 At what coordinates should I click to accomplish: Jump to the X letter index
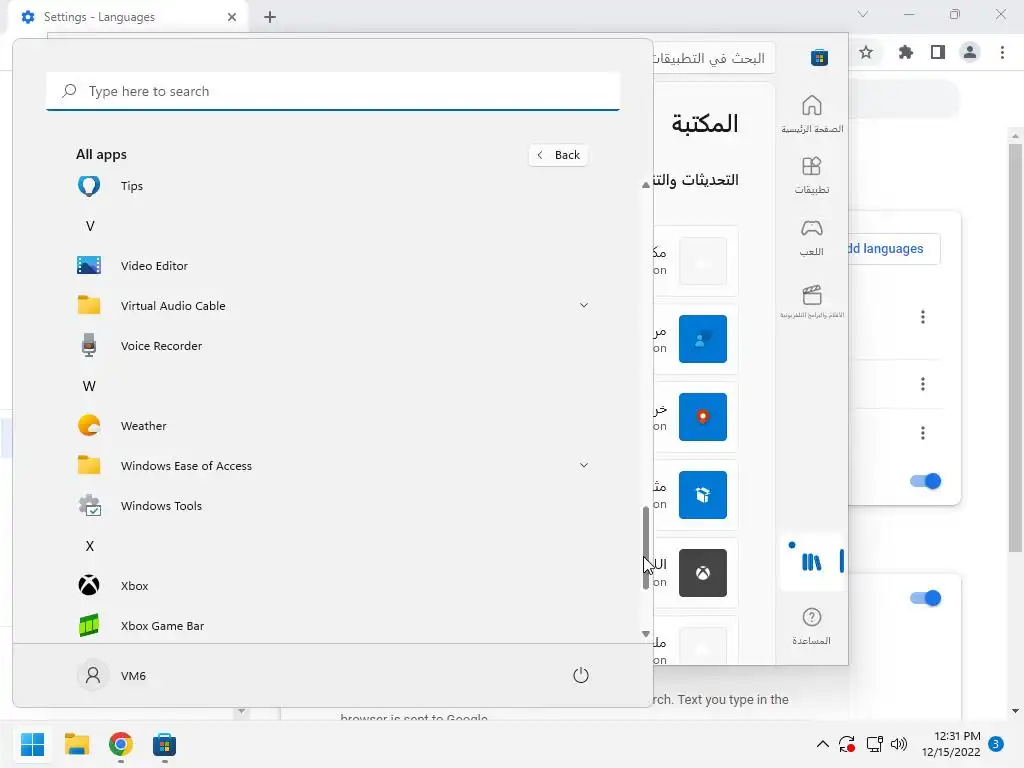click(x=90, y=546)
